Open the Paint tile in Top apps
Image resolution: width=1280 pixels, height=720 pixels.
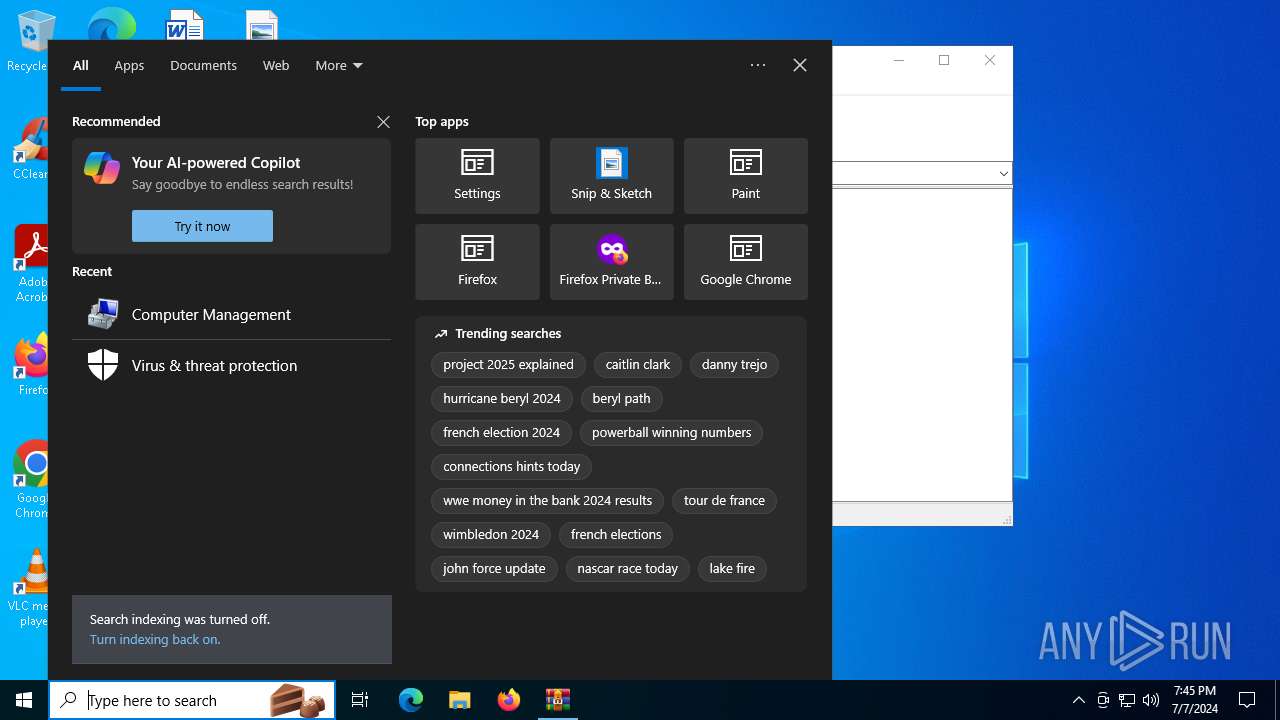pos(745,176)
